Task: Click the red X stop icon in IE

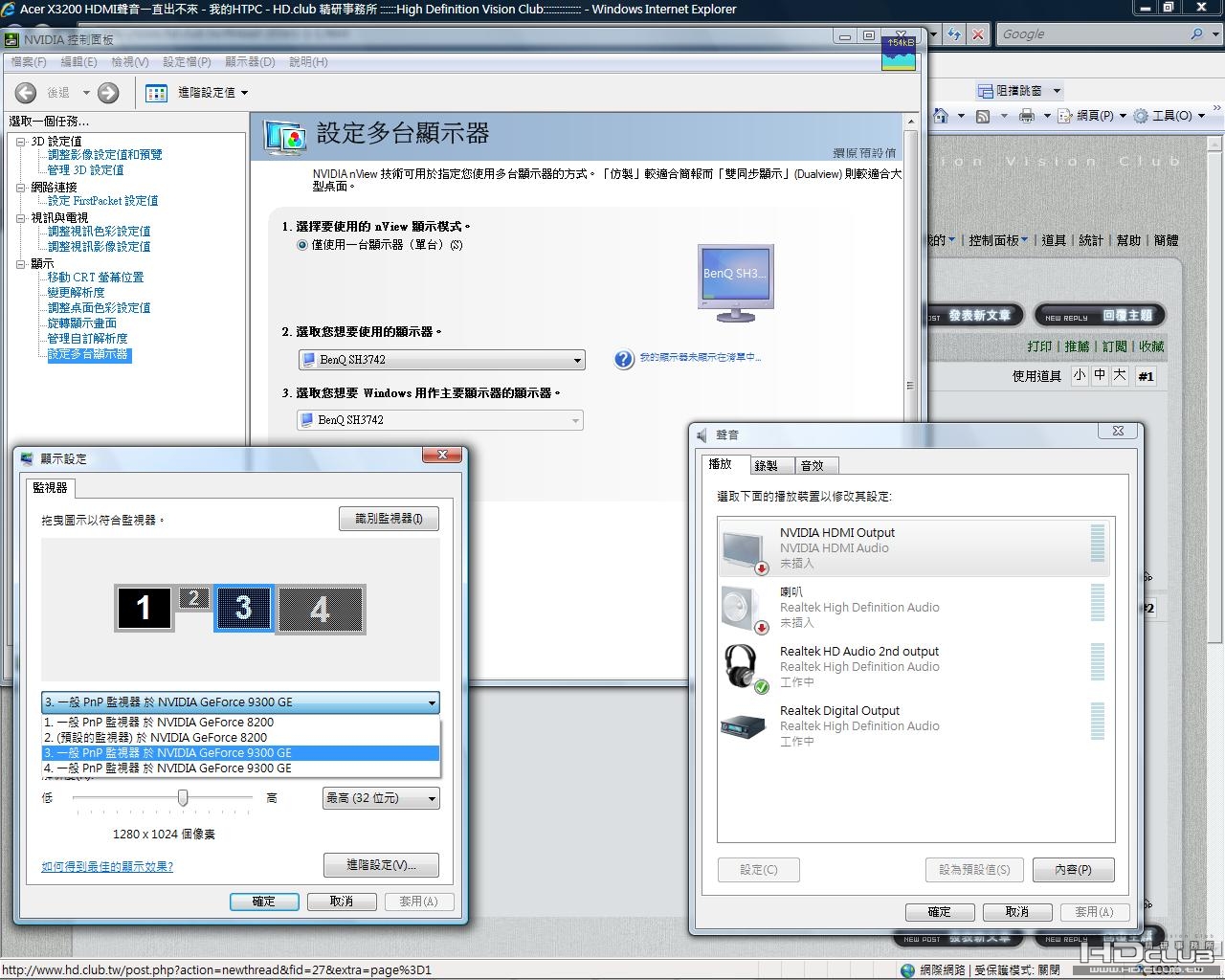Action: (x=977, y=34)
